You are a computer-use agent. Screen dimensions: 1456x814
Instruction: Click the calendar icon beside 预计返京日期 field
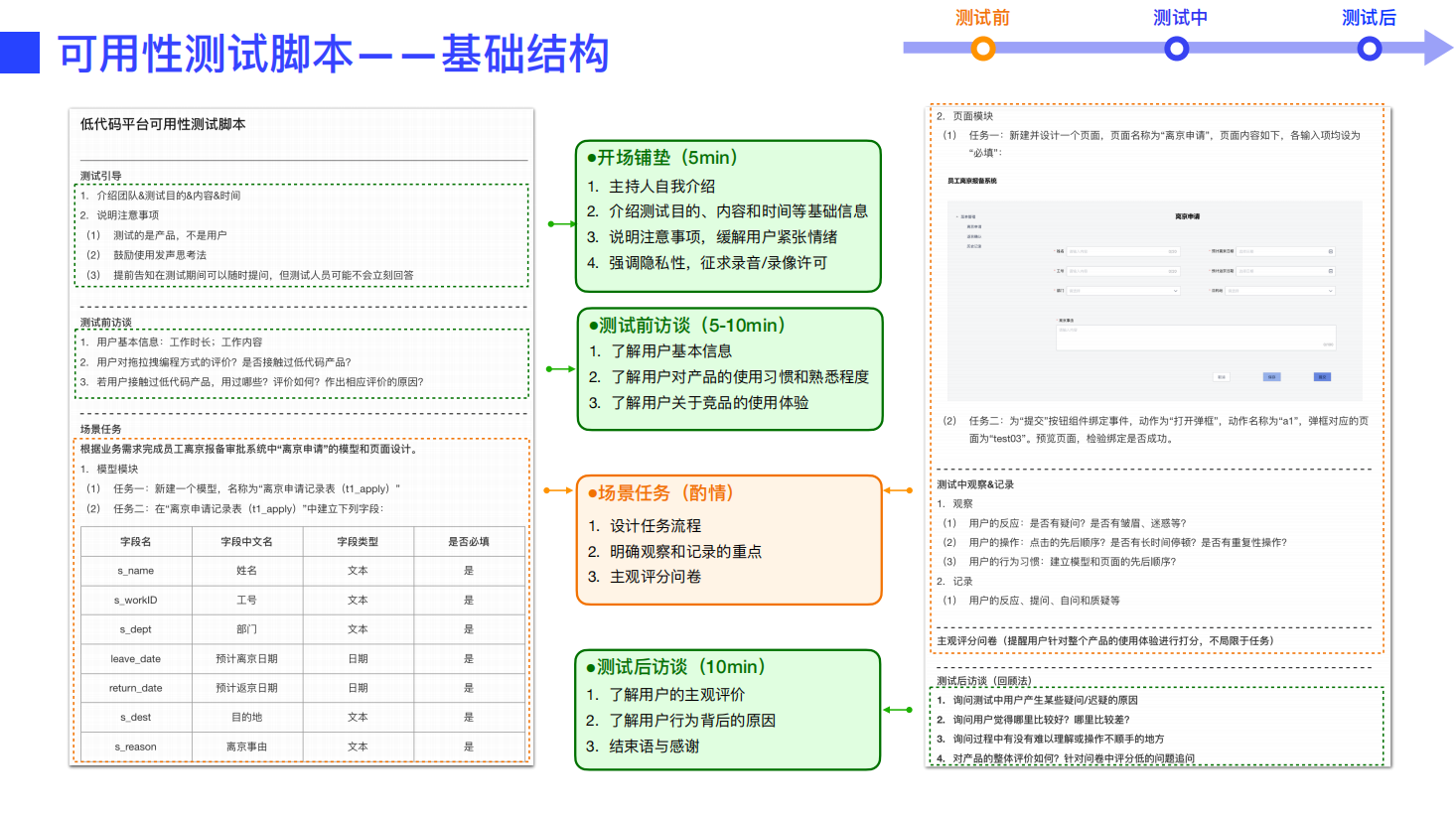(x=1330, y=271)
